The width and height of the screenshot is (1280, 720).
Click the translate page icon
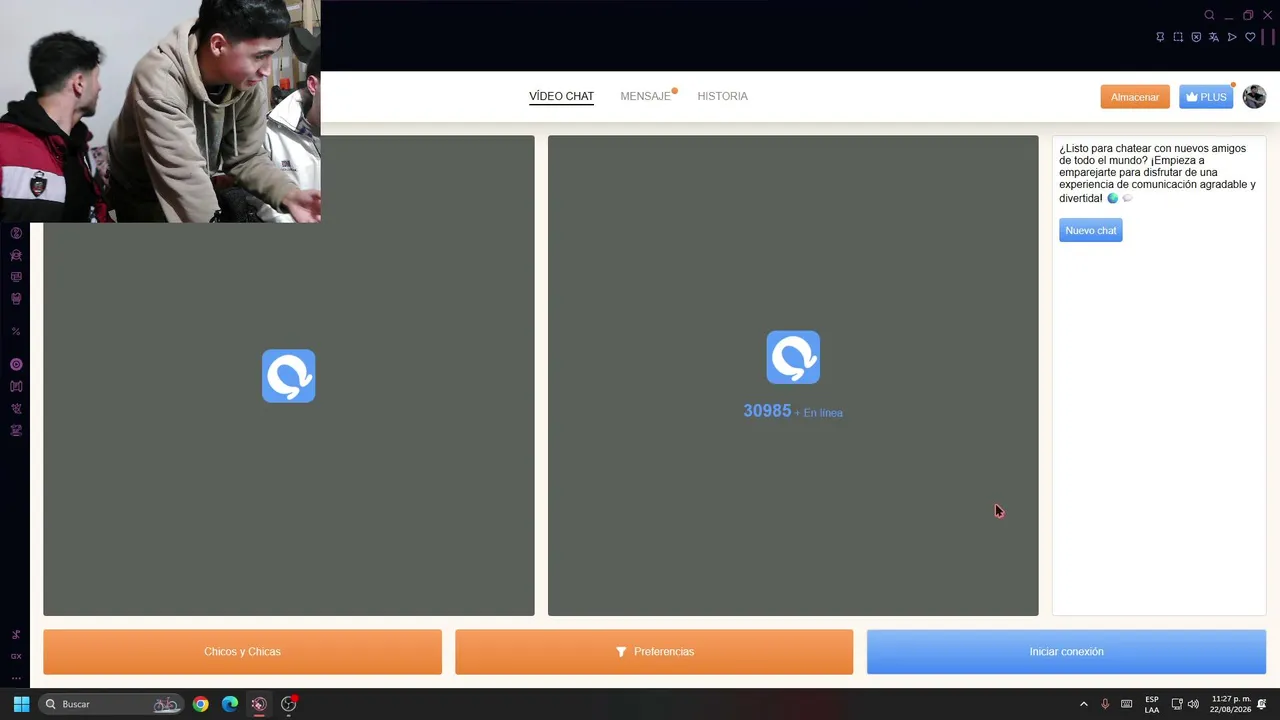pos(1214,37)
